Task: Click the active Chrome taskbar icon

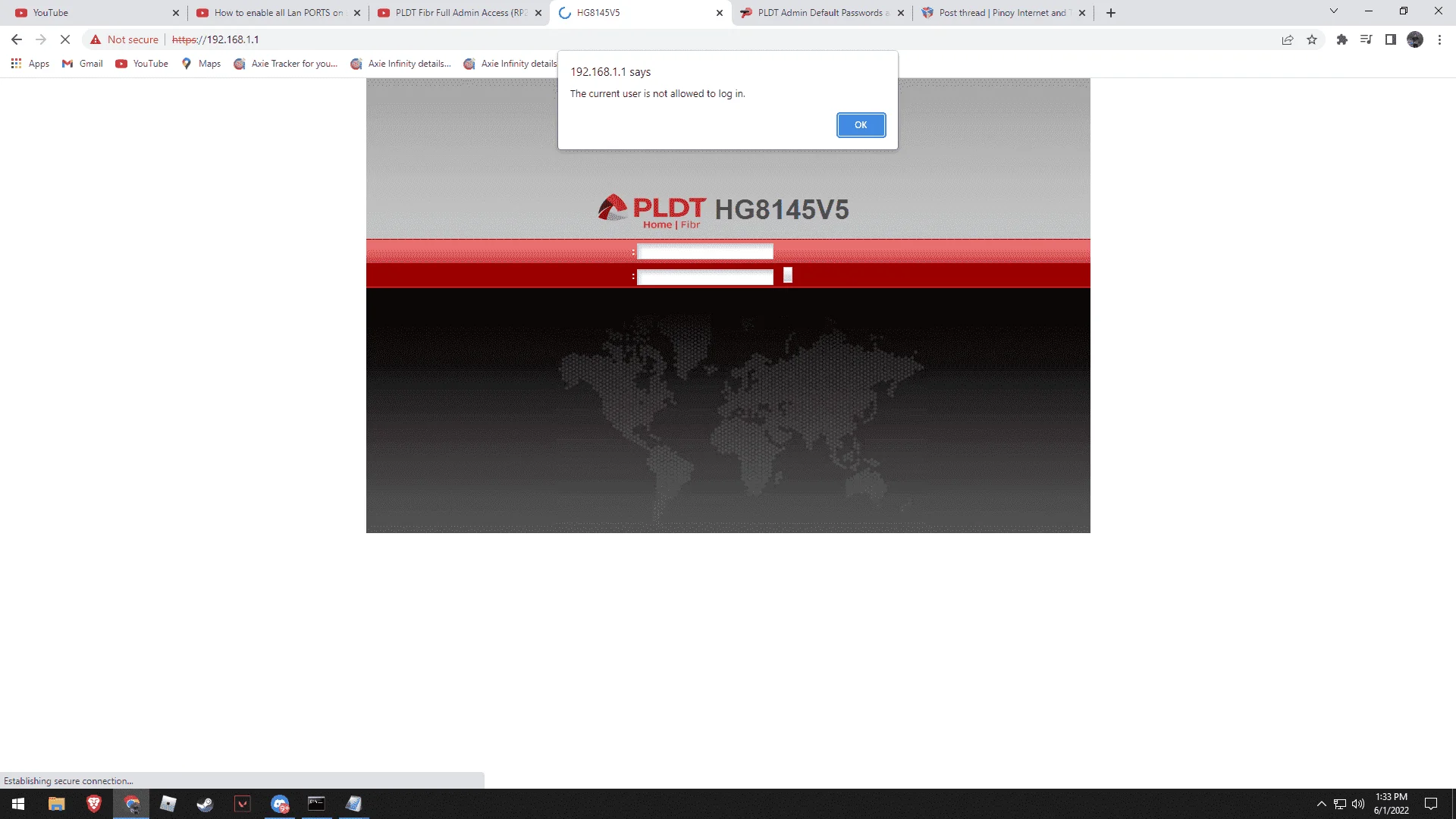Action: [x=131, y=804]
